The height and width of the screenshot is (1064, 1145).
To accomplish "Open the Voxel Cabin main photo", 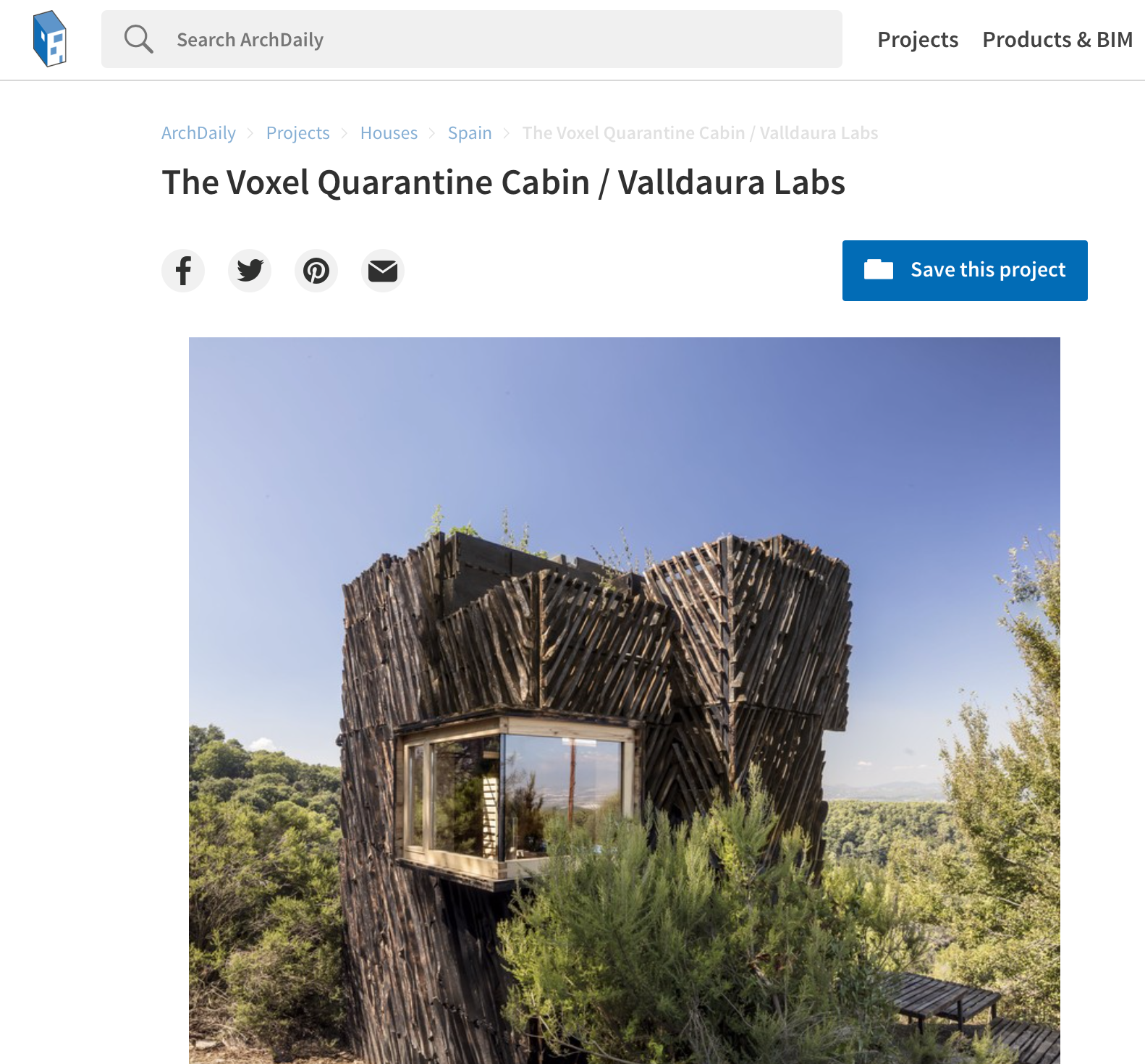I will 625,701.
